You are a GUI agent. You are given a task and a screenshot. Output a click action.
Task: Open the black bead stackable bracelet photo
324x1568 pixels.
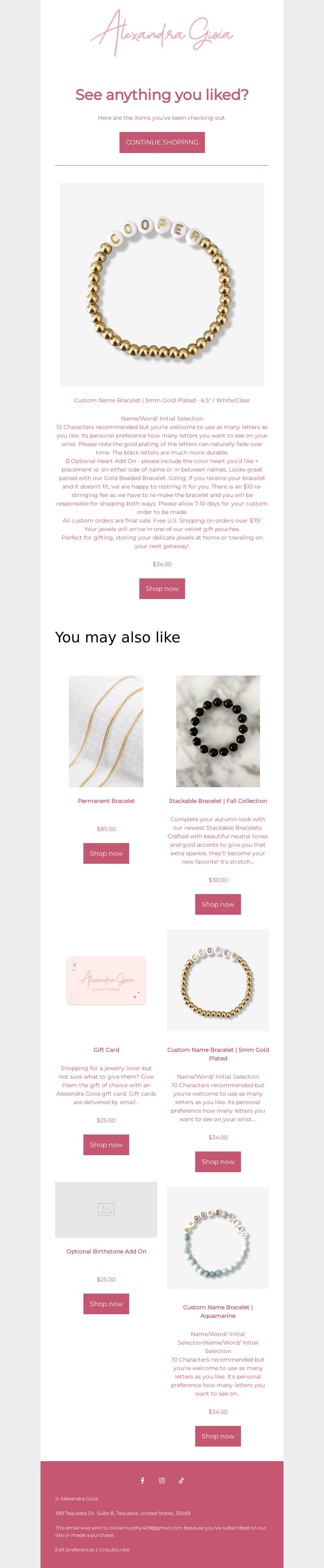218,731
